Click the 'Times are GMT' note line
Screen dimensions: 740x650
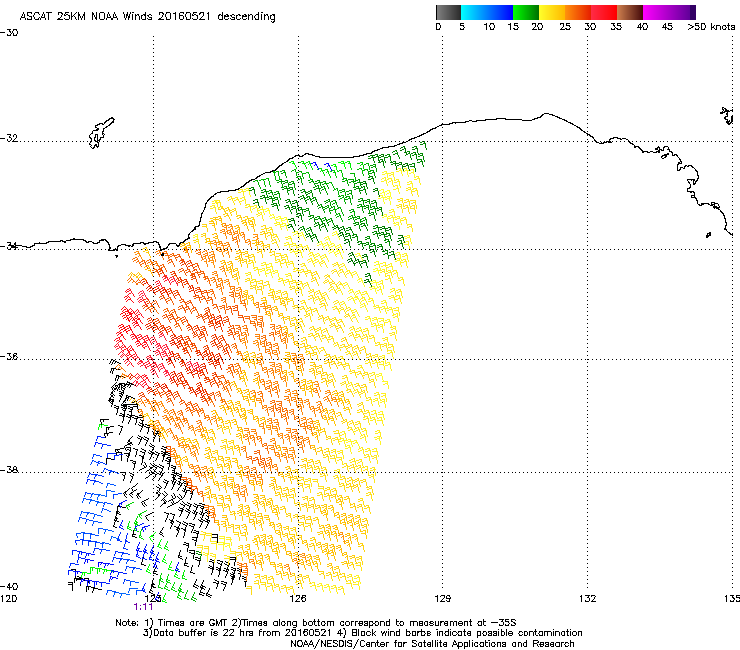[x=316, y=623]
